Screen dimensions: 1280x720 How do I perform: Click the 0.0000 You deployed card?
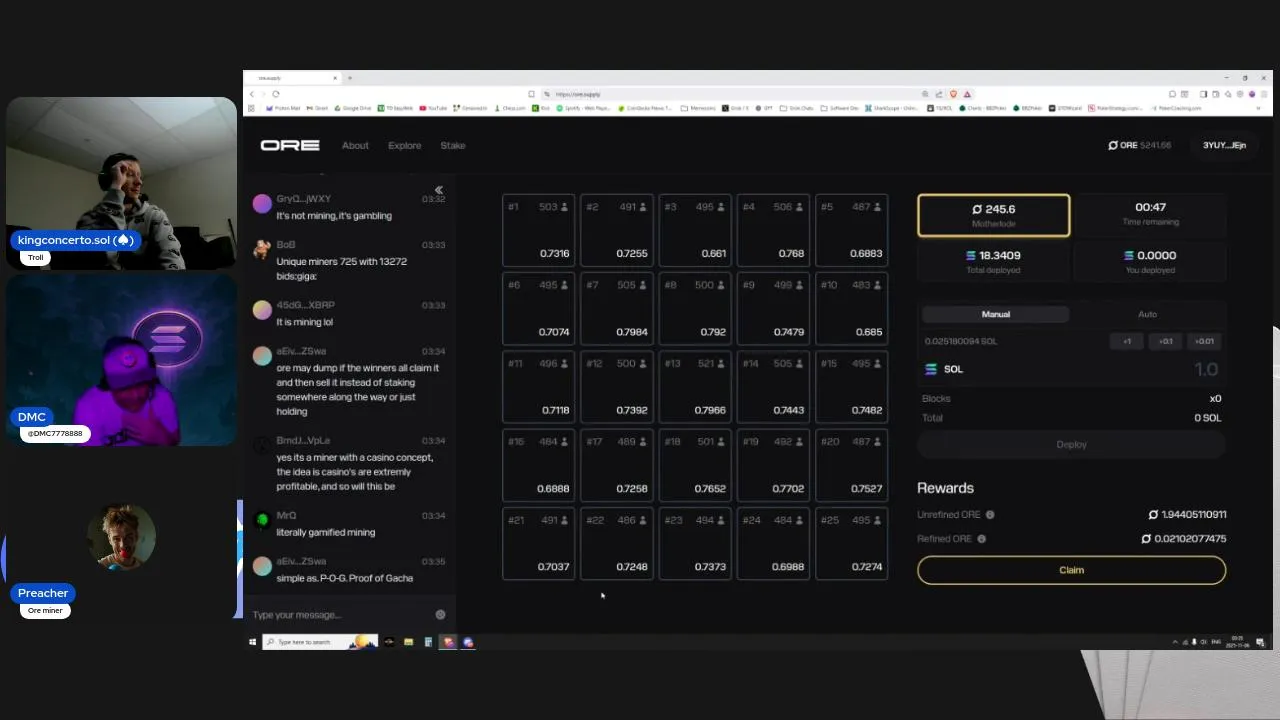click(x=1150, y=261)
